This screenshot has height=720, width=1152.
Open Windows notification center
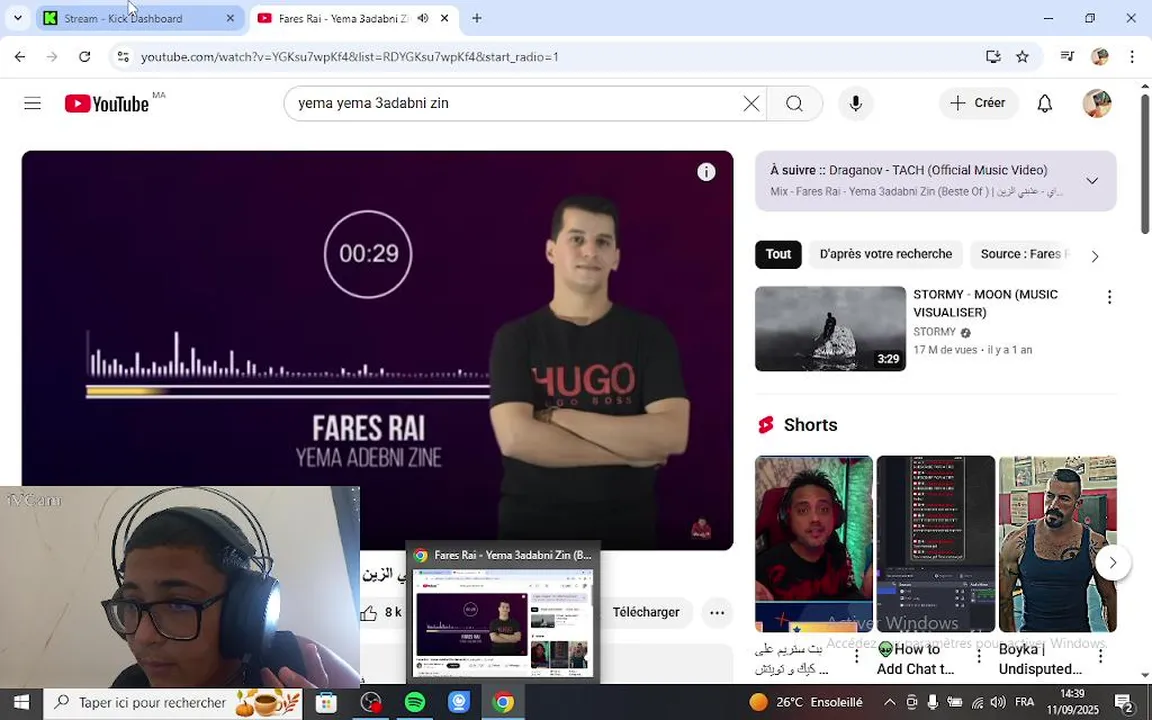[x=1123, y=702]
